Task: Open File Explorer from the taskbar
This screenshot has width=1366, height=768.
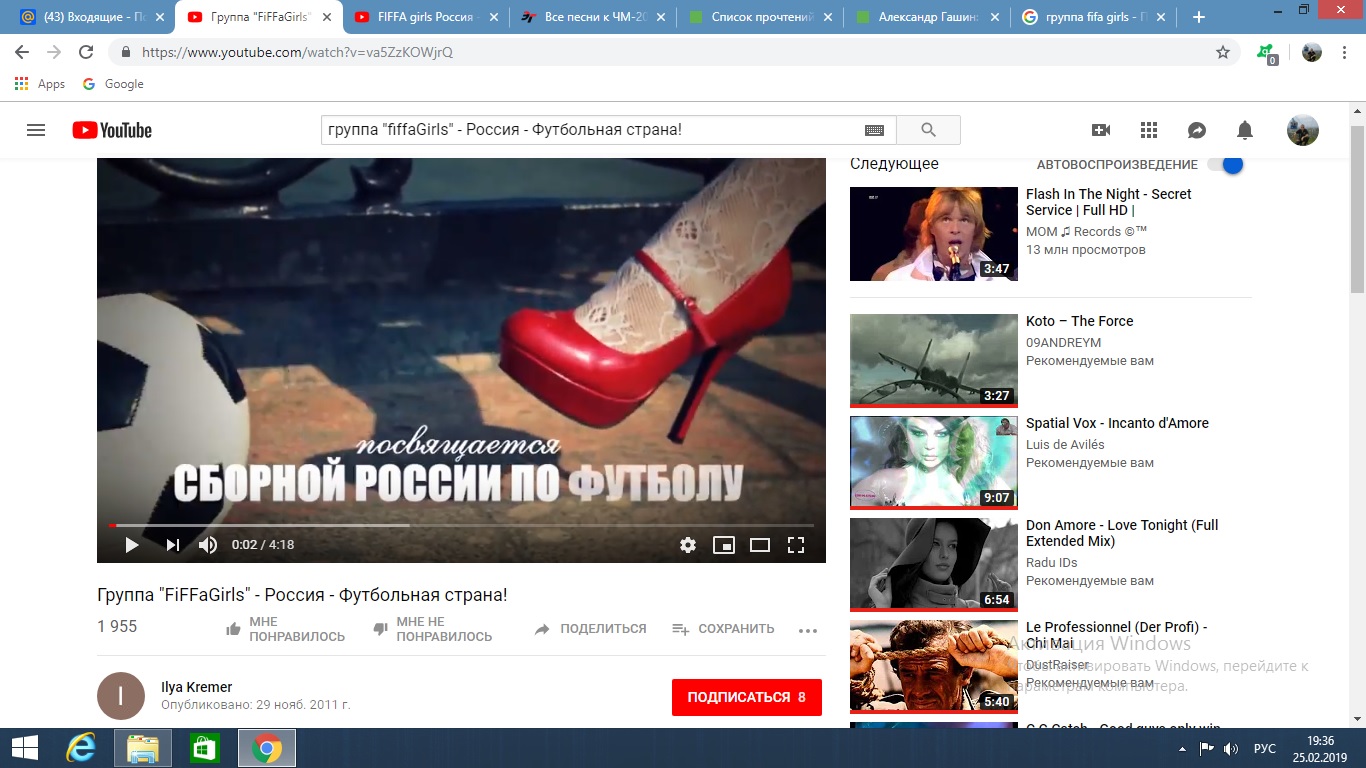Action: [143, 748]
